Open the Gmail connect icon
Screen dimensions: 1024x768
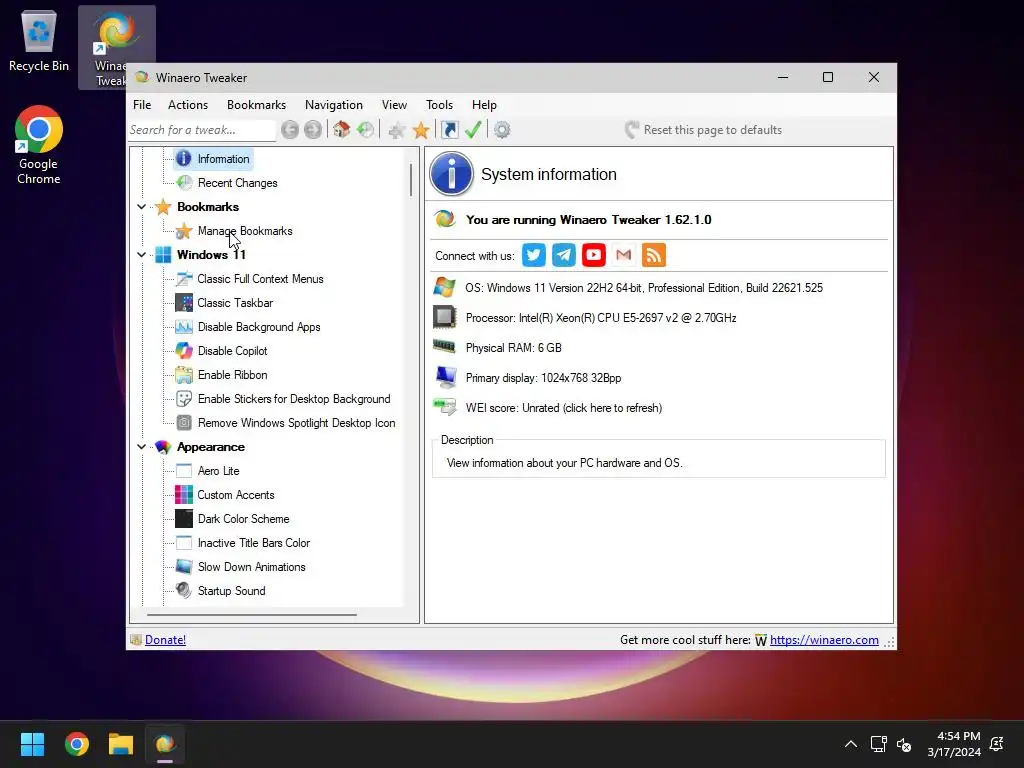point(624,255)
